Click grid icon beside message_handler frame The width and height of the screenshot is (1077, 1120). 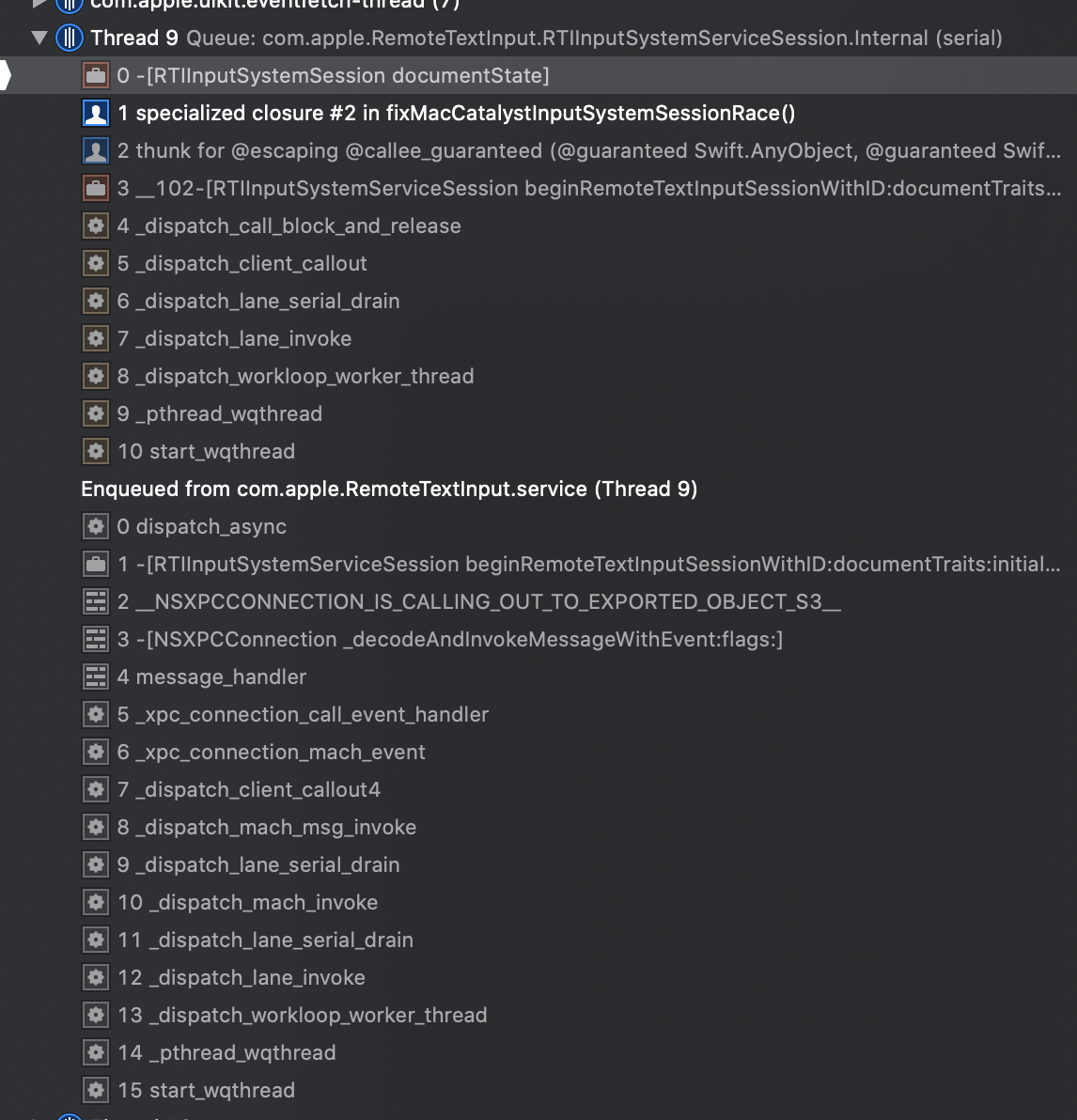click(x=96, y=677)
